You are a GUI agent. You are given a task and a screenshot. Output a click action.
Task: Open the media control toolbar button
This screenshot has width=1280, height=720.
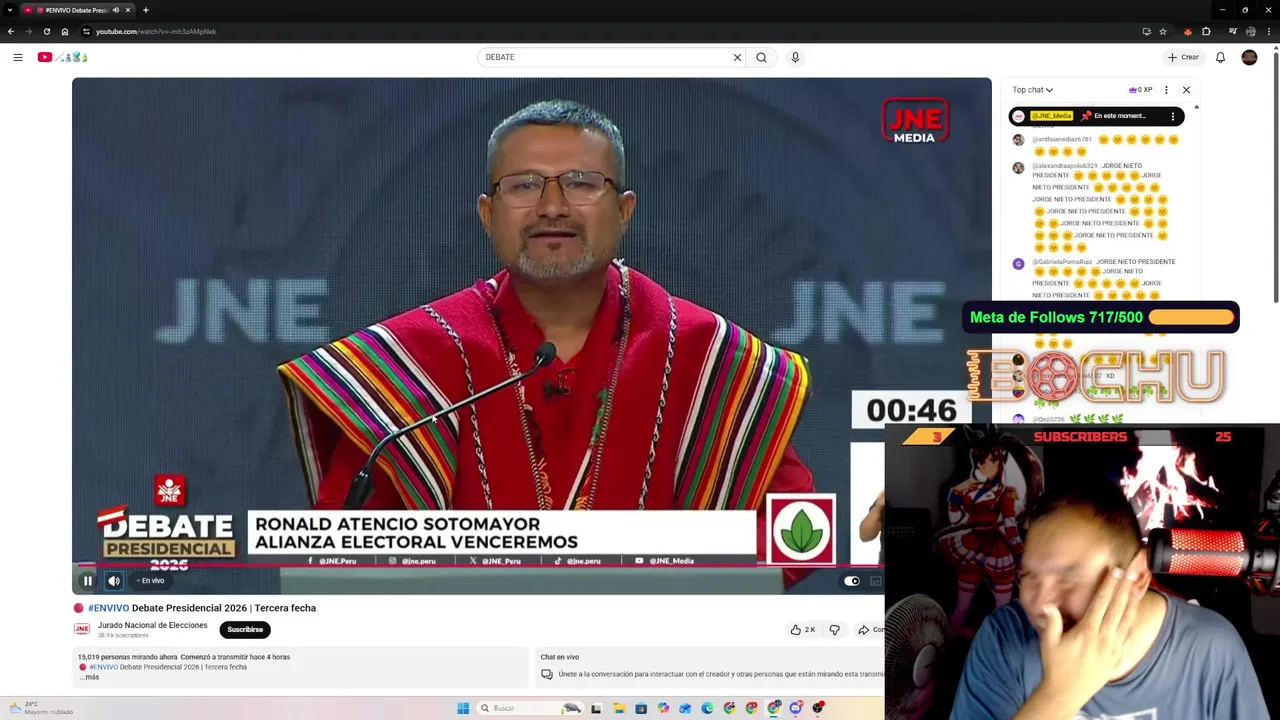1232,31
